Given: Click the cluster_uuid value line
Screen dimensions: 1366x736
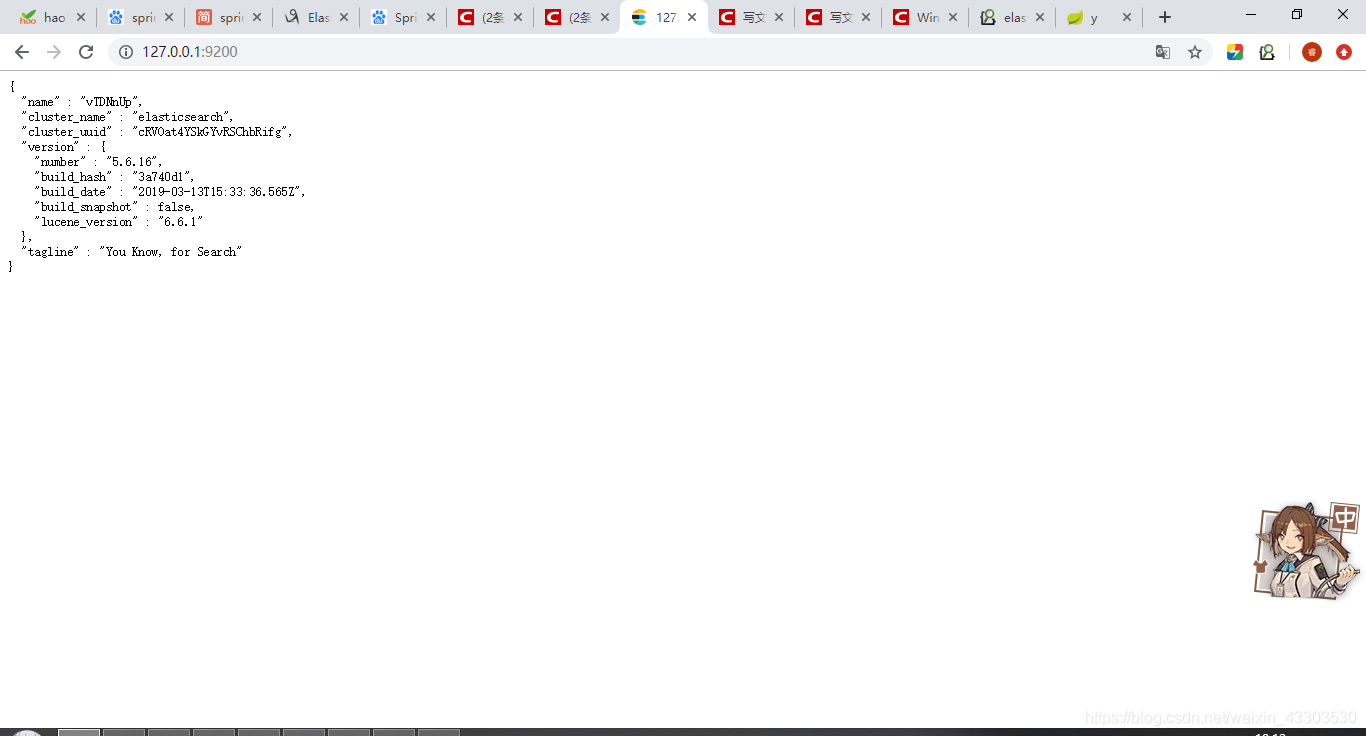Looking at the screenshot, I should (x=157, y=132).
